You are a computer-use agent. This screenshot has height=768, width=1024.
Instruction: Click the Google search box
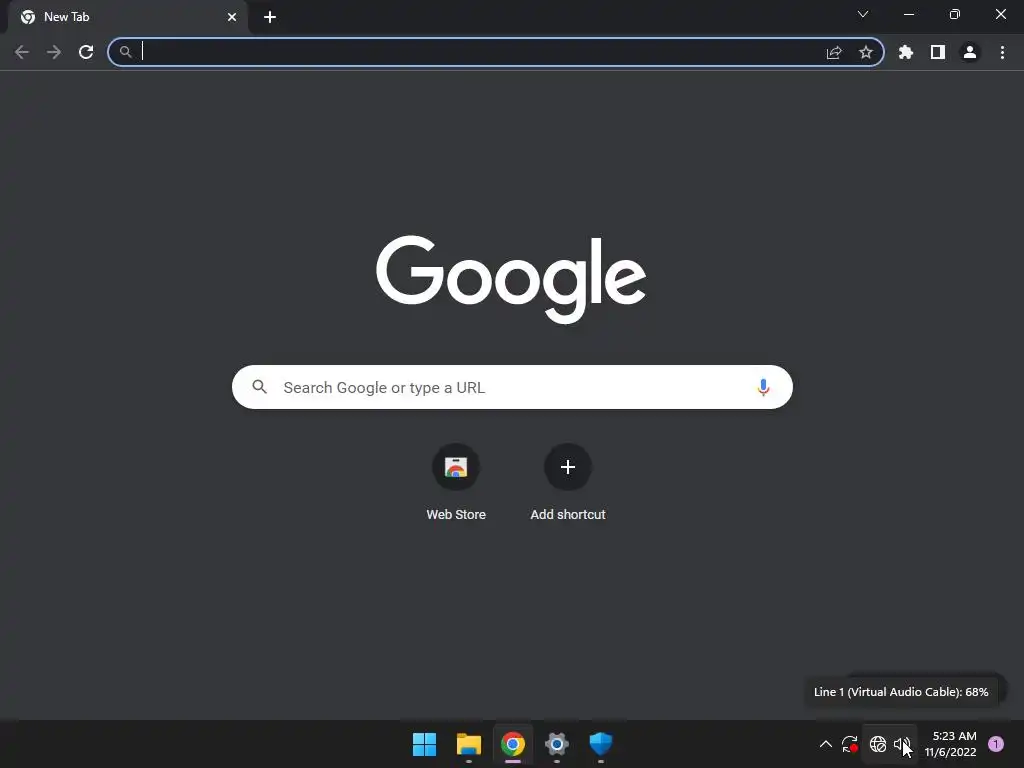tap(512, 387)
